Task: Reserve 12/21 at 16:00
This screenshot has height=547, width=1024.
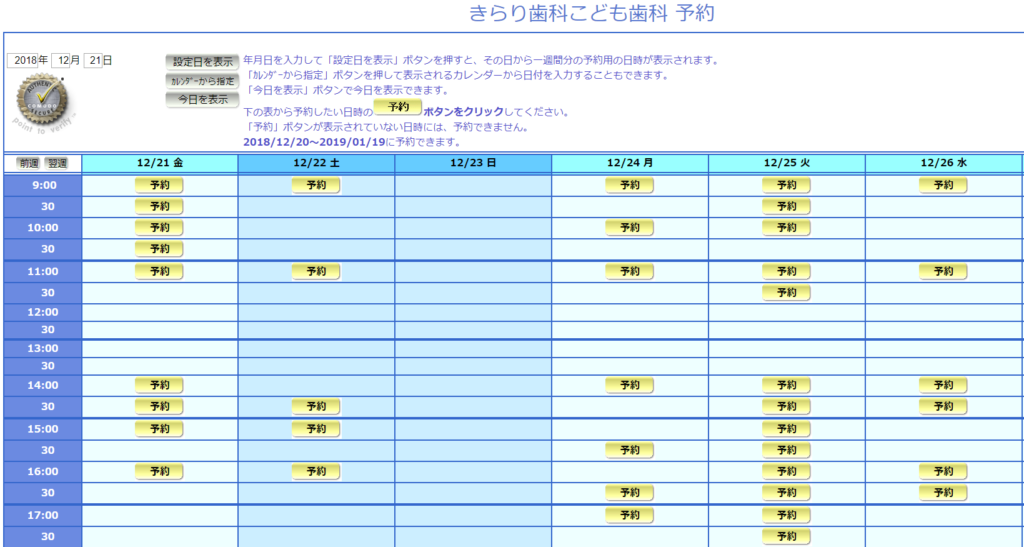Action: pos(159,472)
